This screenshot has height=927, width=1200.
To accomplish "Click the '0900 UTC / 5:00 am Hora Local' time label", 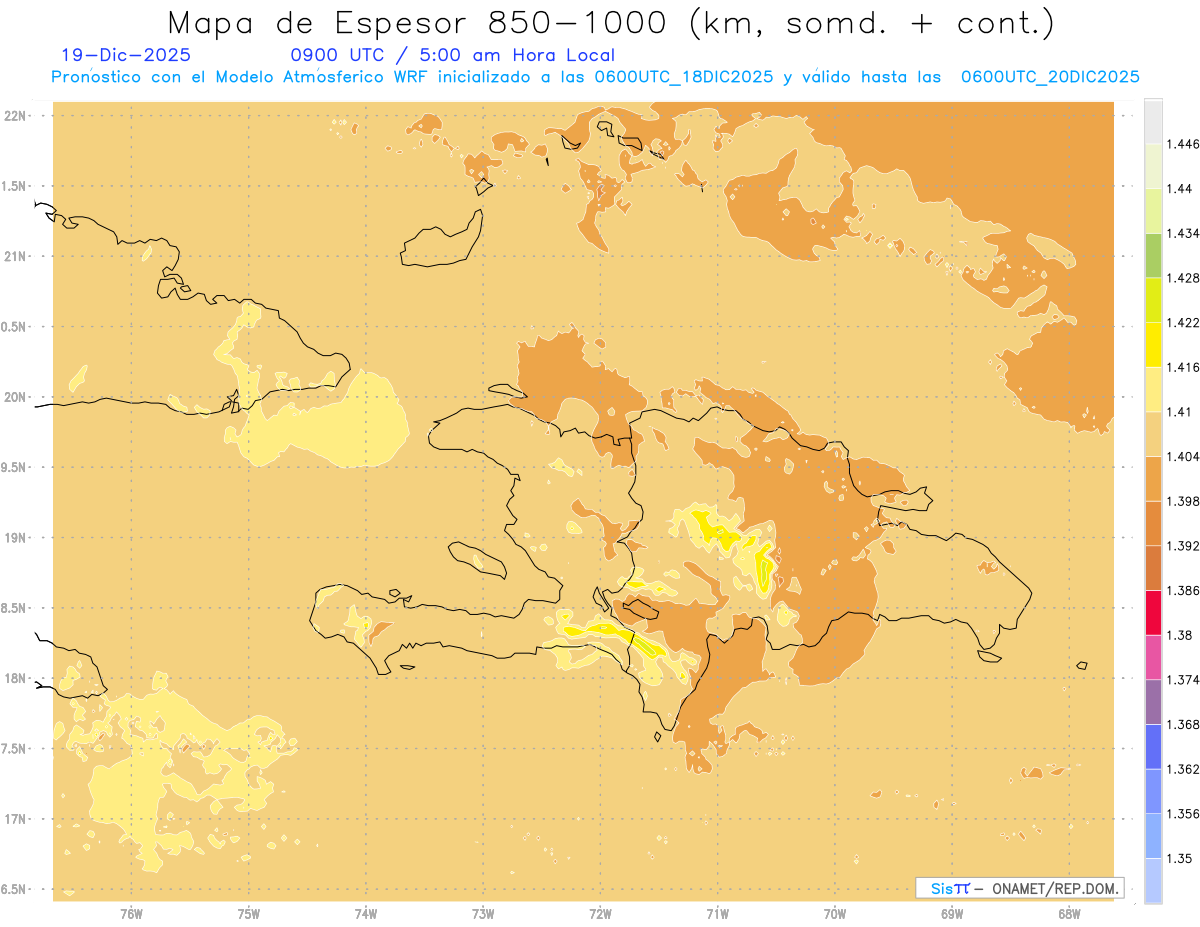I will click(x=452, y=56).
